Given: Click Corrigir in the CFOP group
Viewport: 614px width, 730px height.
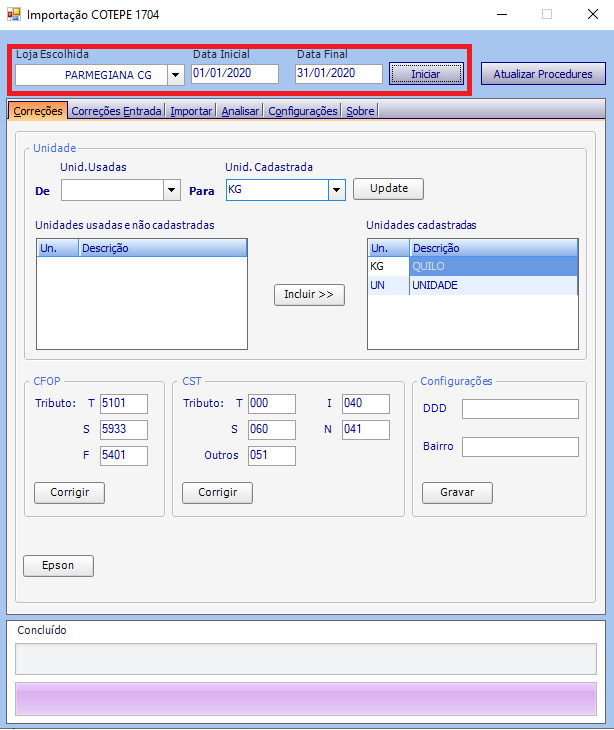Looking at the screenshot, I should 69,493.
